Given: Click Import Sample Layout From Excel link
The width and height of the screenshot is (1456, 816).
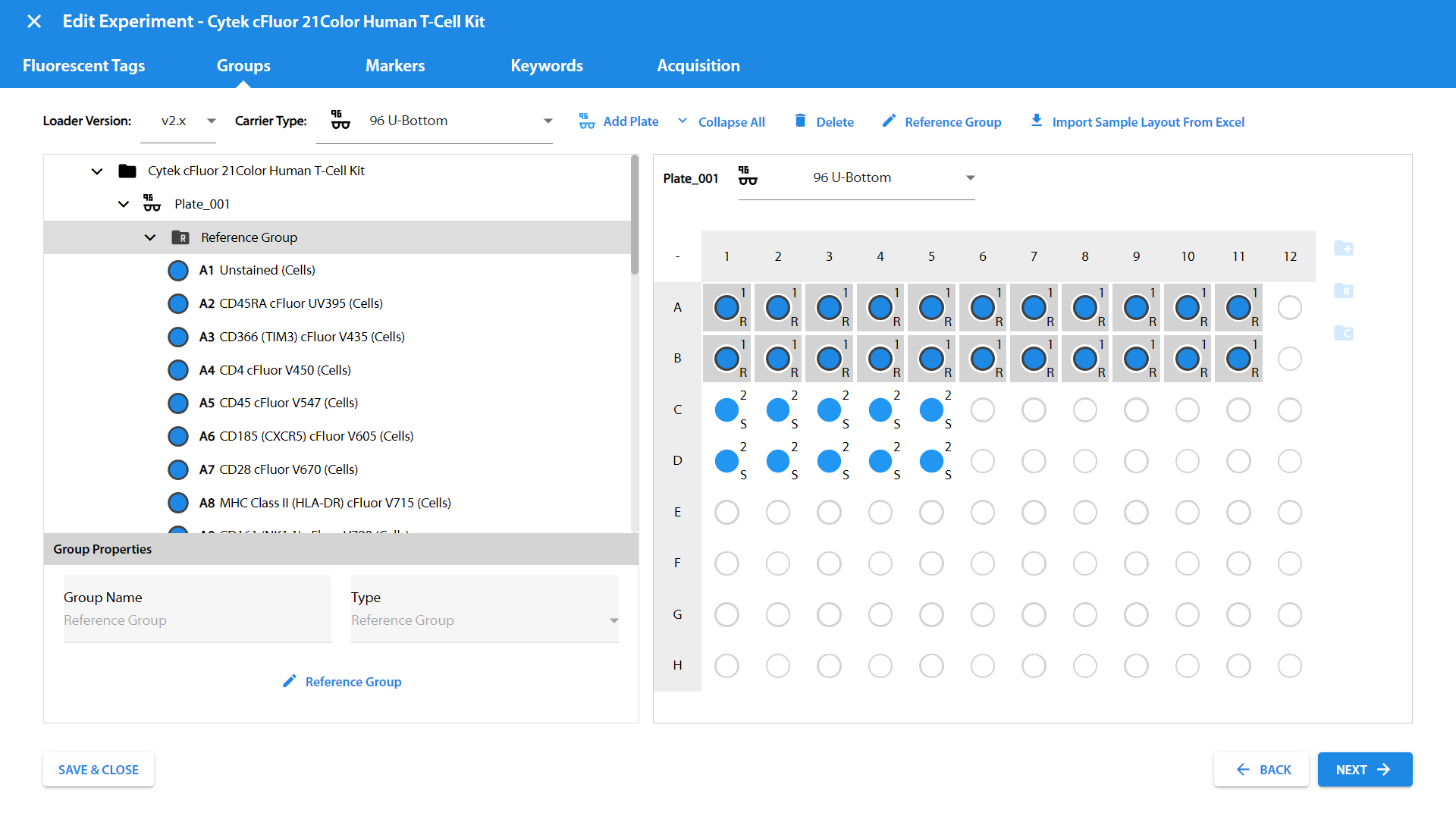Looking at the screenshot, I should (1148, 122).
